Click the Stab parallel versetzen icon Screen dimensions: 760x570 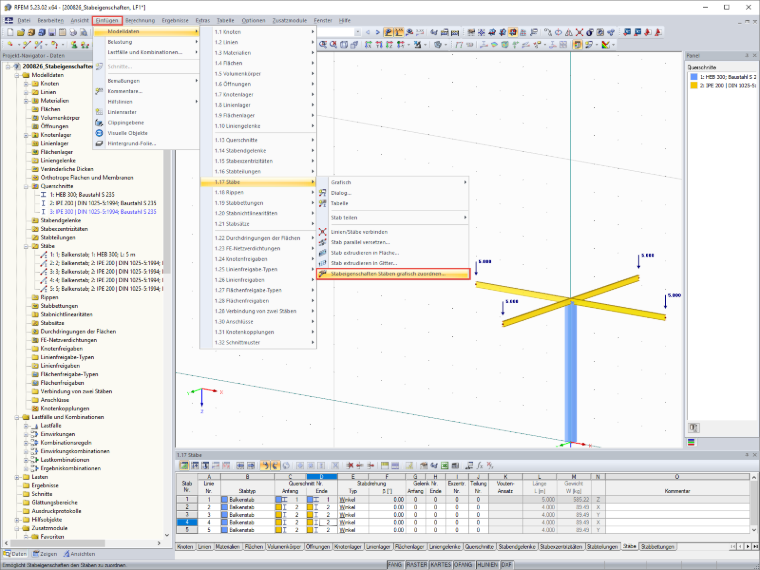[322, 242]
